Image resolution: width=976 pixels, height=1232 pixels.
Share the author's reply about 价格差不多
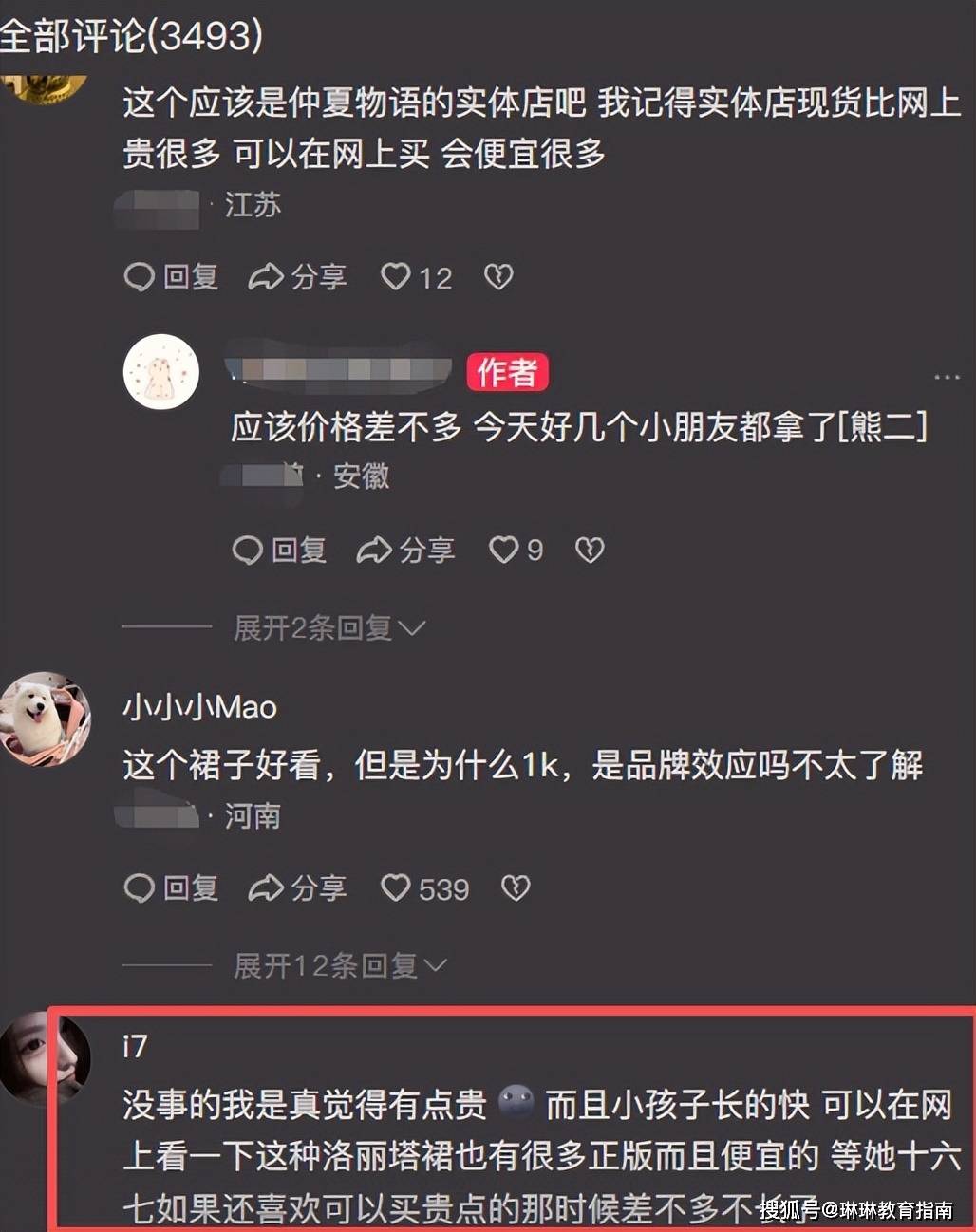405,550
